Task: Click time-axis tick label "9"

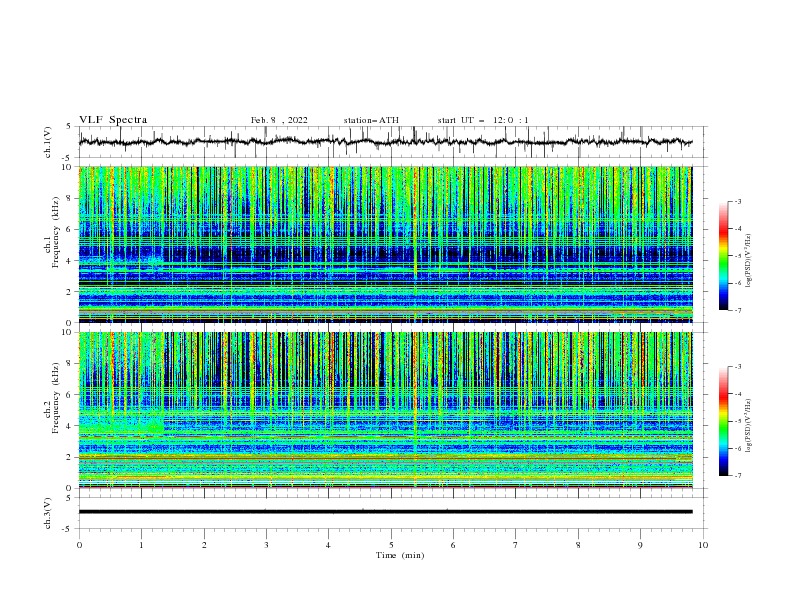Action: [x=640, y=545]
